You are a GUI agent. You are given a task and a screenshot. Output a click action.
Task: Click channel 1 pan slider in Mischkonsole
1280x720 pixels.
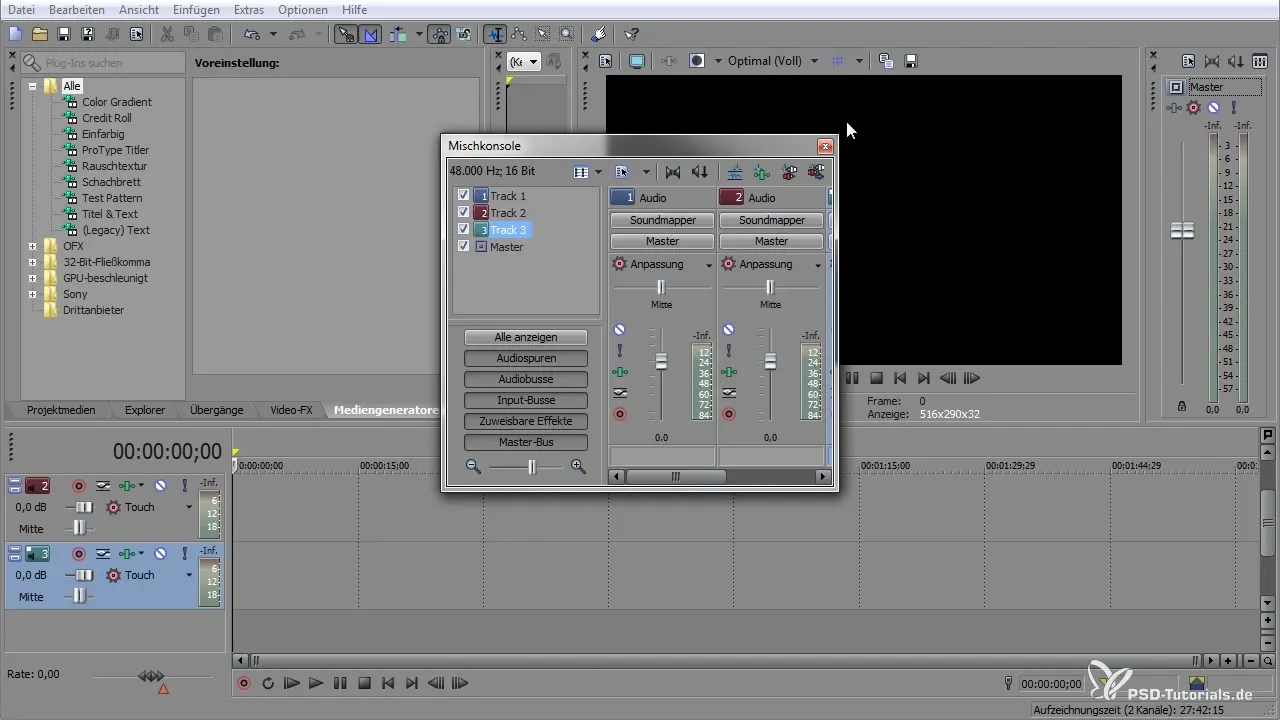tap(661, 287)
